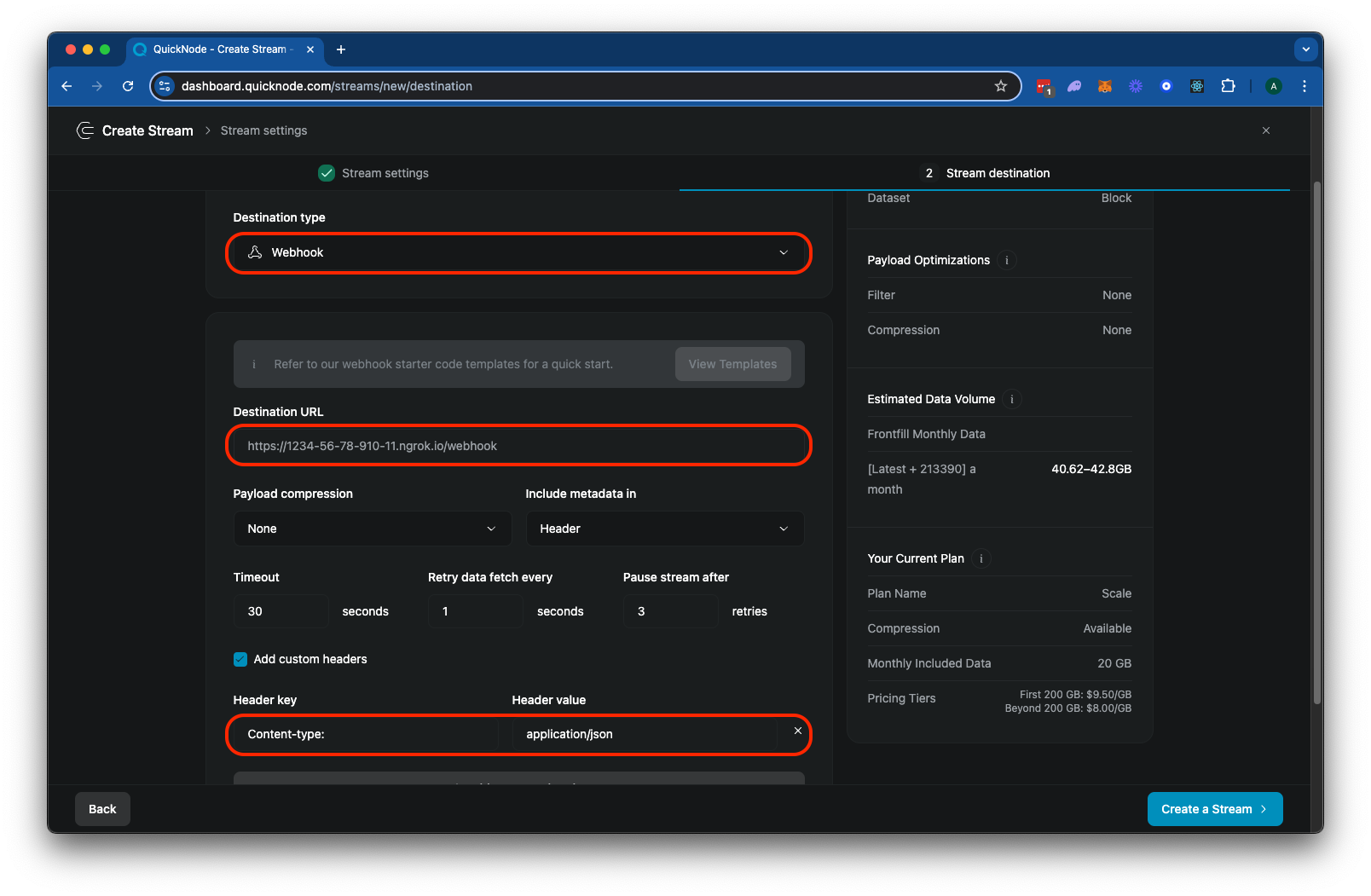Click the browser forward arrow
Image resolution: width=1371 pixels, height=896 pixels.
(97, 86)
